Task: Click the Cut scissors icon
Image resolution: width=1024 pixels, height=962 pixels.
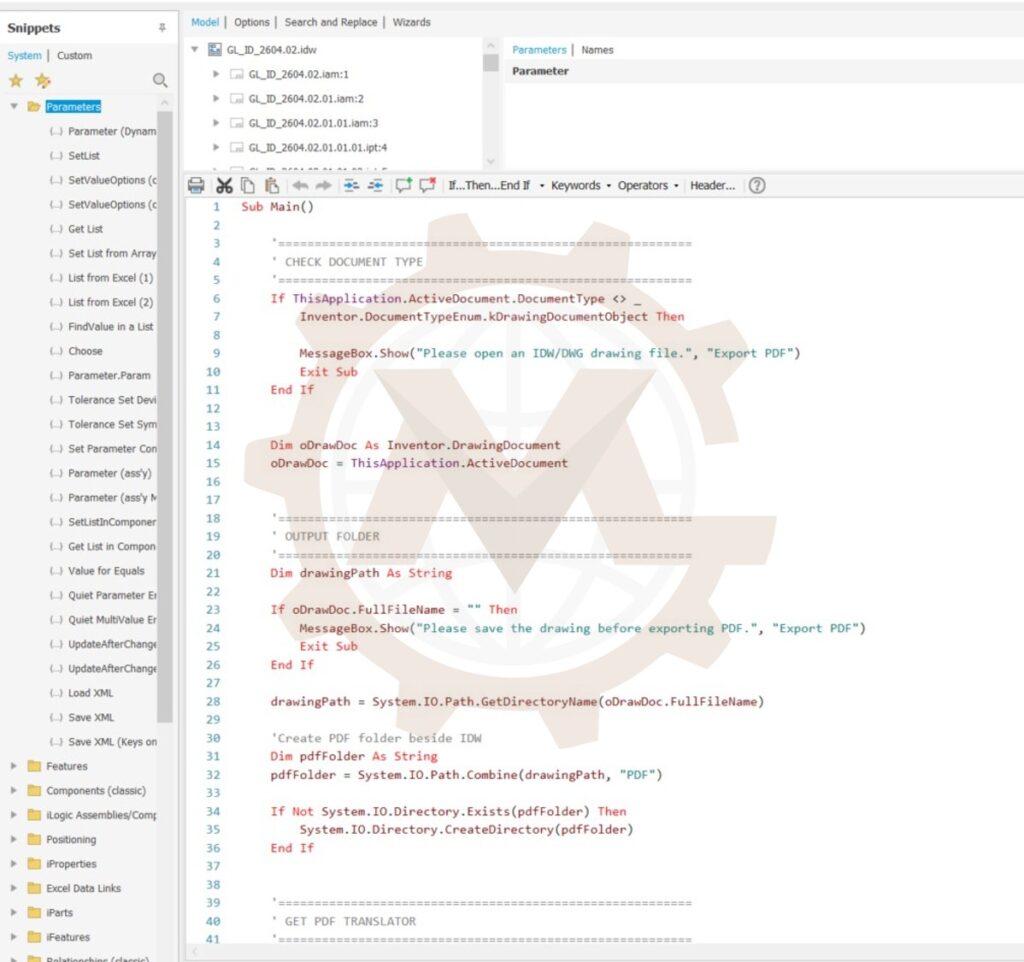Action: pos(224,185)
